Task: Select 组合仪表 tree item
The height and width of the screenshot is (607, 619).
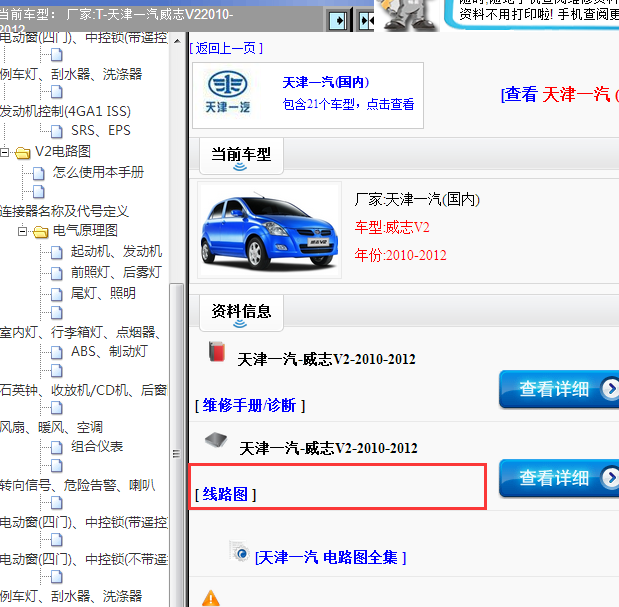Action: pos(97,446)
